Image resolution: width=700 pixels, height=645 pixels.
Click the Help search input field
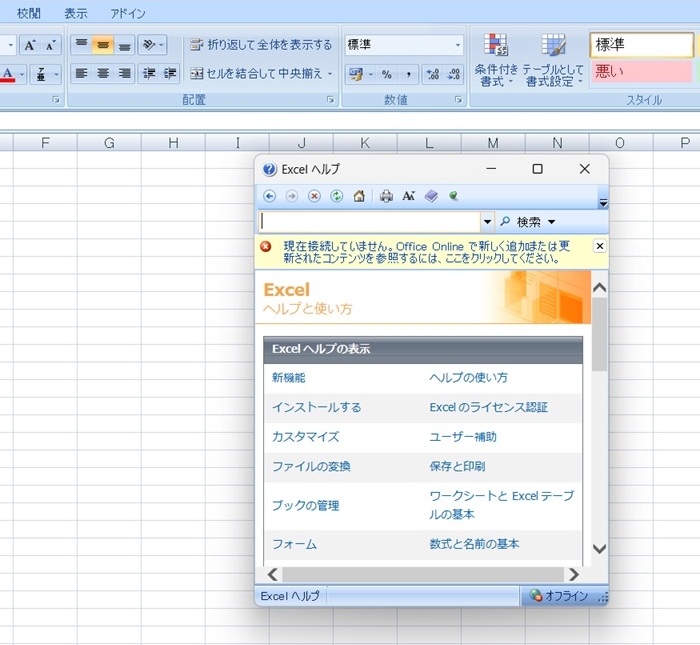point(370,221)
